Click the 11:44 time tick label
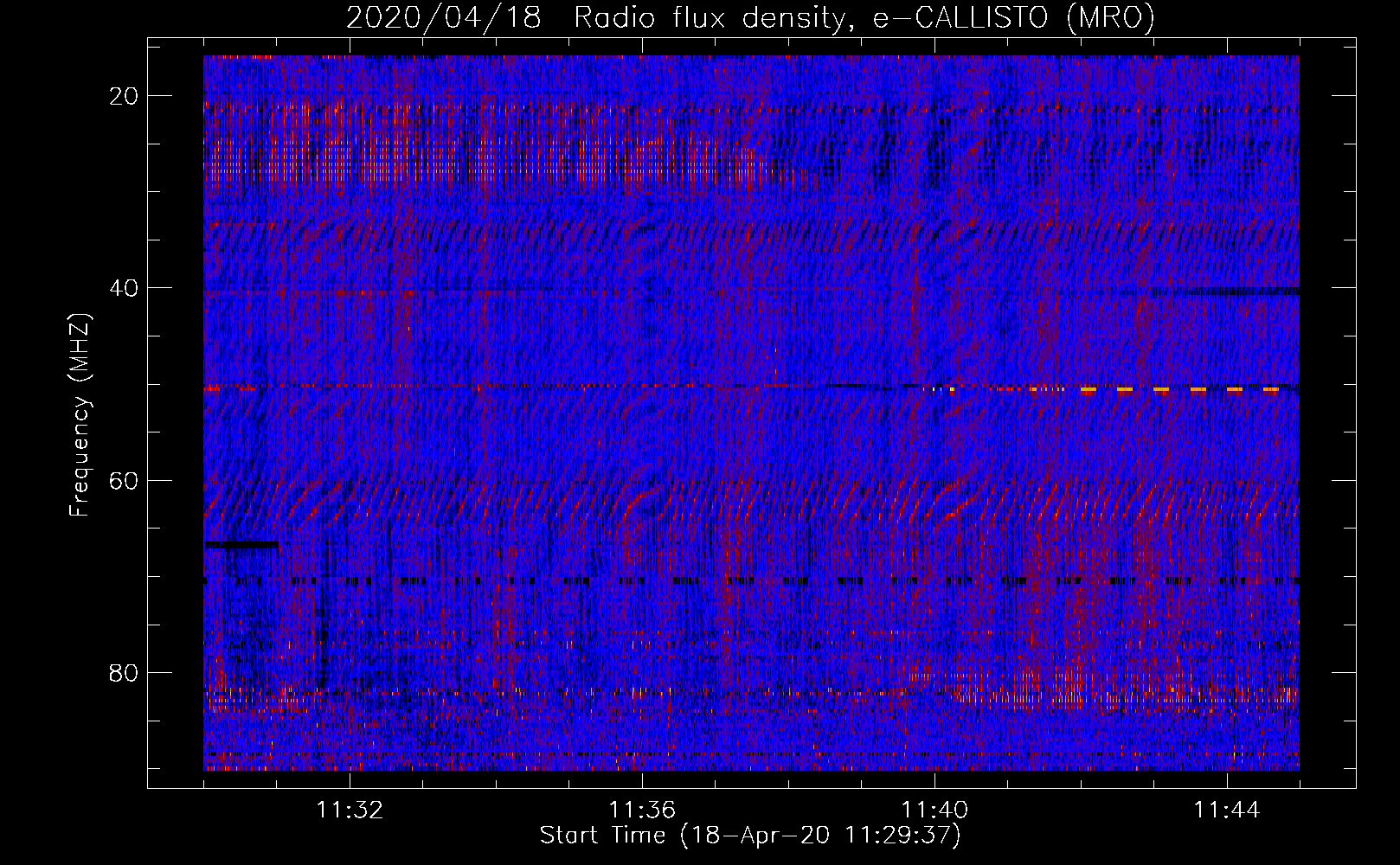This screenshot has width=1400, height=865. (x=1227, y=811)
